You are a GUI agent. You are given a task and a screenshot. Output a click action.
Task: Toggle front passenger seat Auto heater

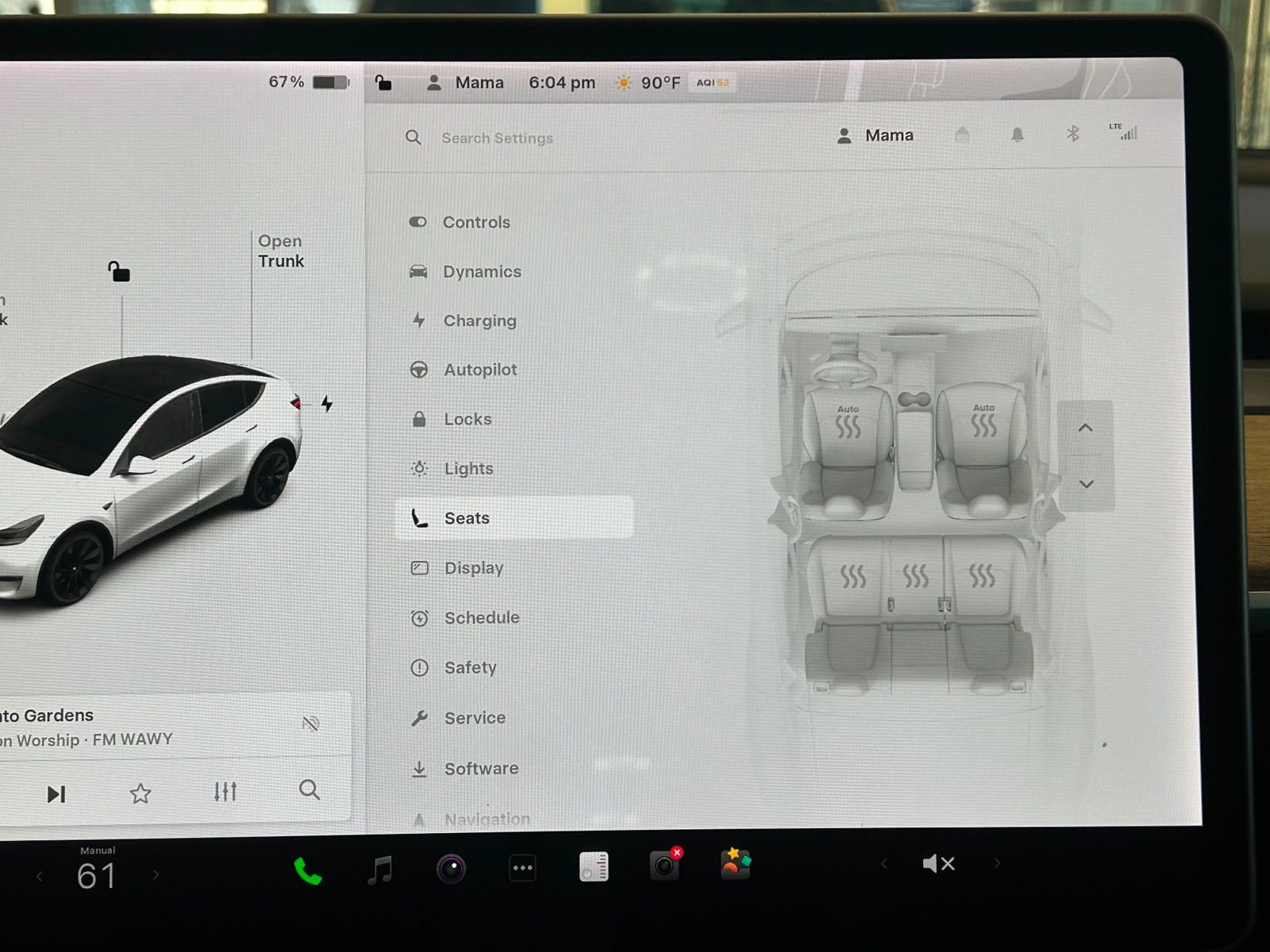click(x=983, y=422)
